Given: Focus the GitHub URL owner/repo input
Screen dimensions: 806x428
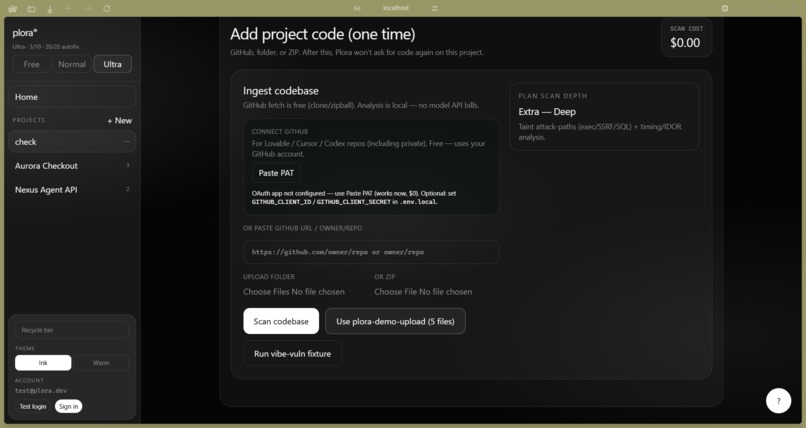Looking at the screenshot, I should pos(371,252).
